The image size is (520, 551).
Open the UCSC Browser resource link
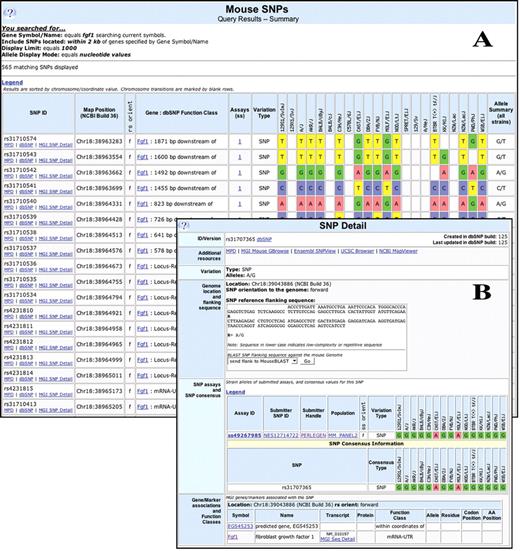pos(357,251)
